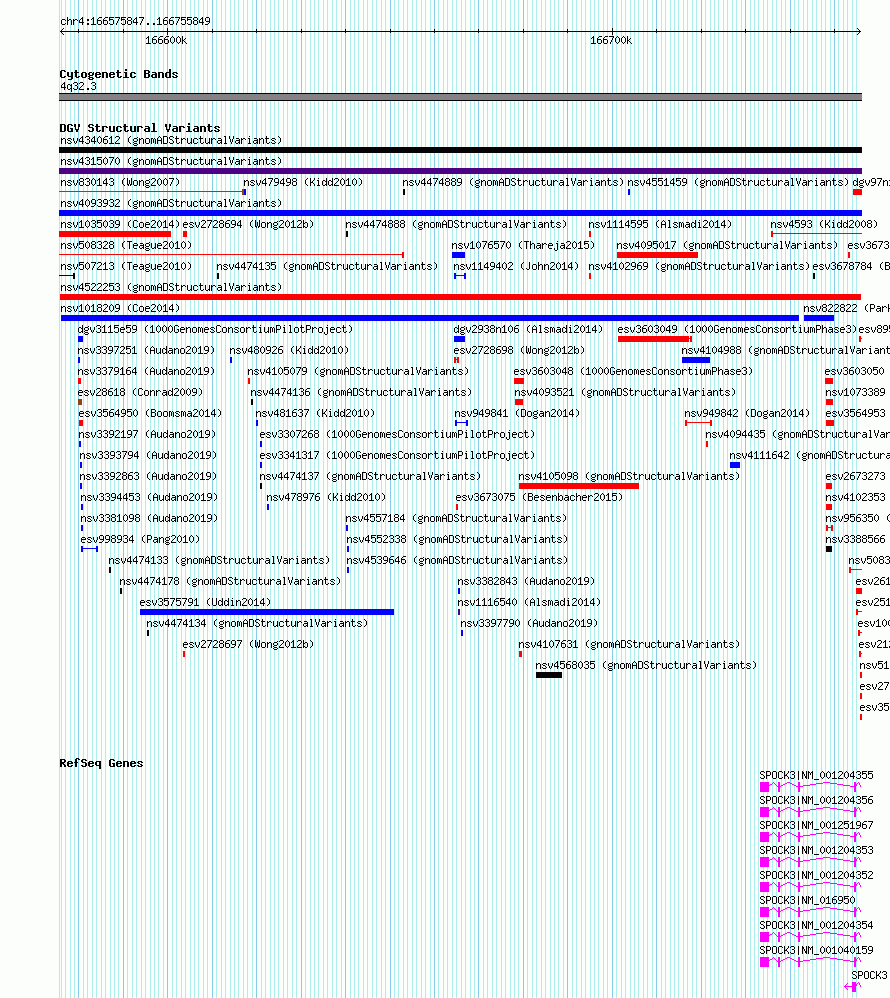This screenshot has height=998, width=890.
Task: Click nsv4474888 variant label
Action: point(456,224)
